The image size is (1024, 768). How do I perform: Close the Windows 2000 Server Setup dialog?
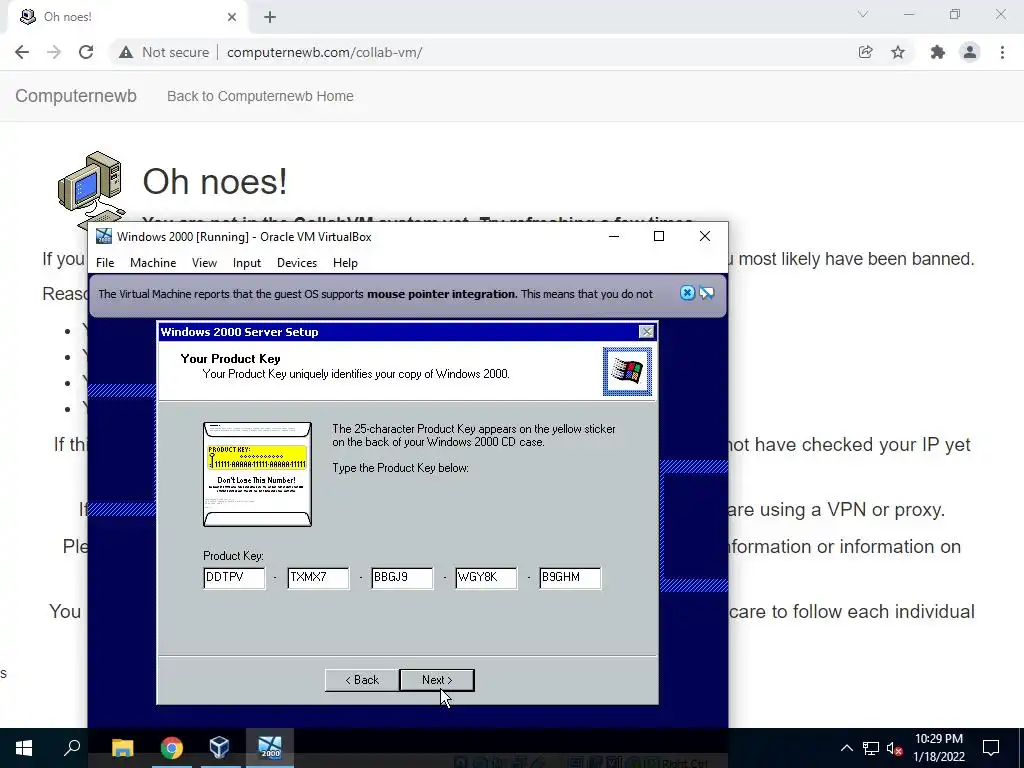pos(646,332)
